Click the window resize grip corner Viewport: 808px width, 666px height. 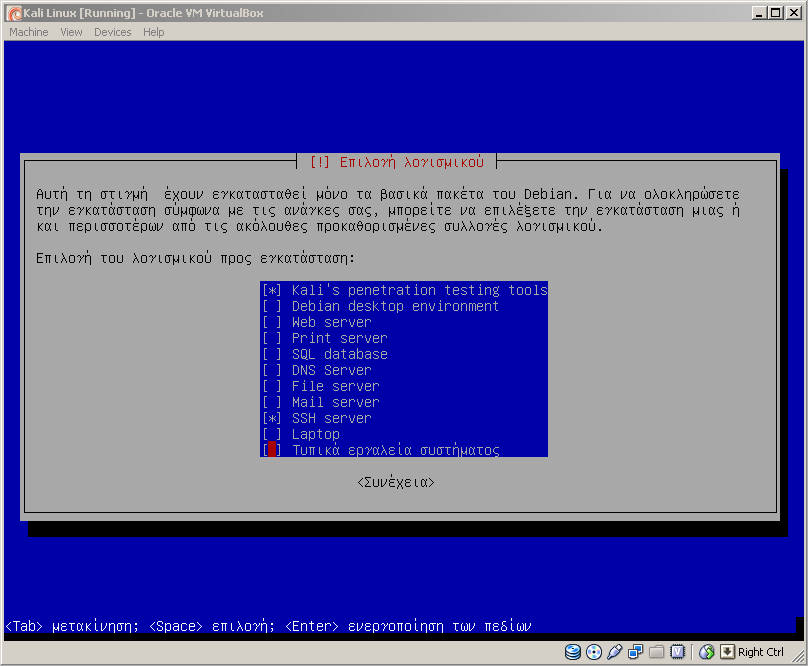coord(798,656)
